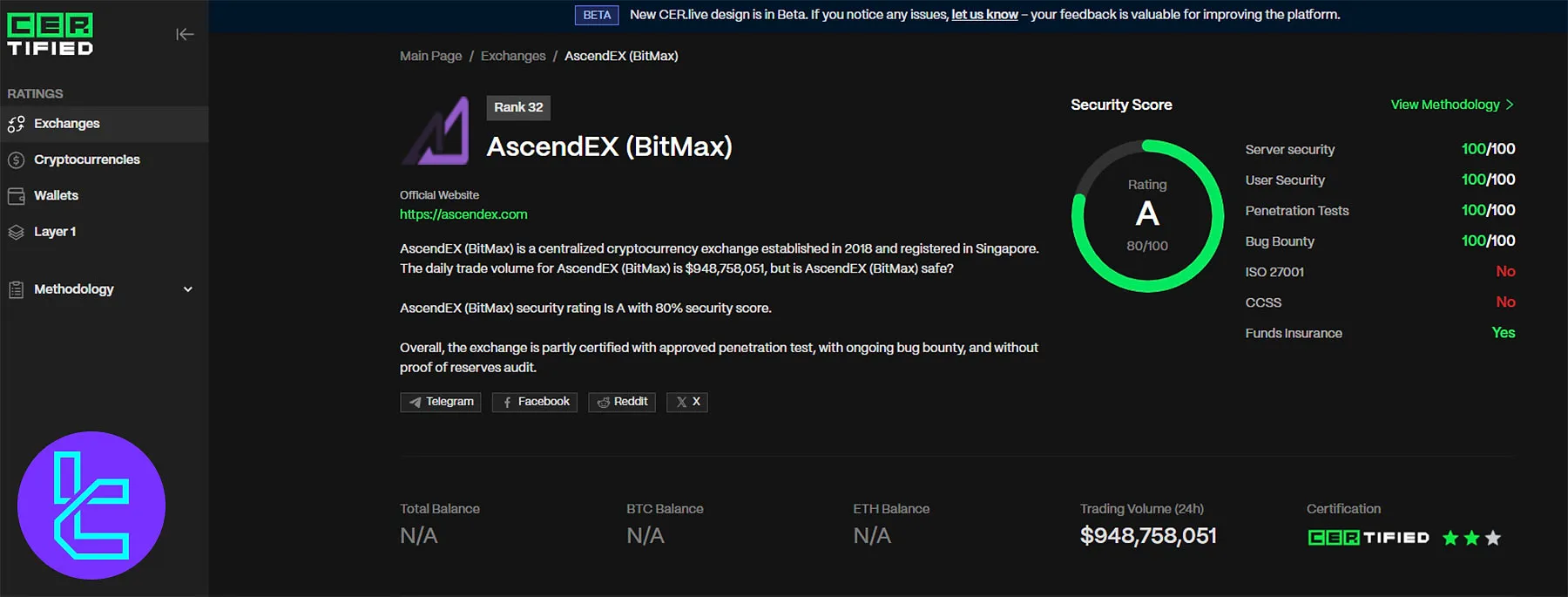Click the Rank 32 badge
The width and height of the screenshot is (1568, 597).
coord(518,107)
